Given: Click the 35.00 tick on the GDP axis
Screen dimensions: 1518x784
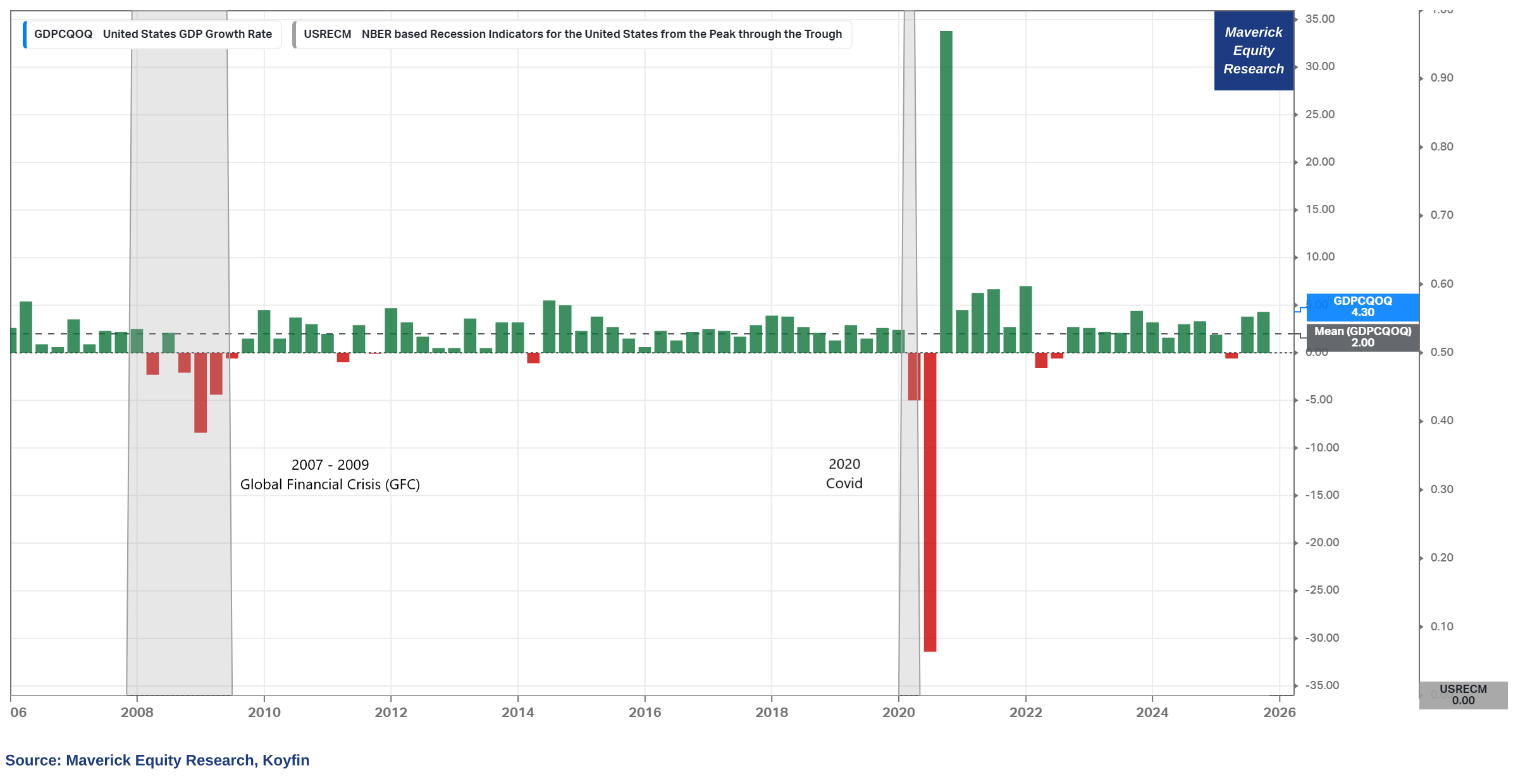Looking at the screenshot, I should coord(1319,19).
